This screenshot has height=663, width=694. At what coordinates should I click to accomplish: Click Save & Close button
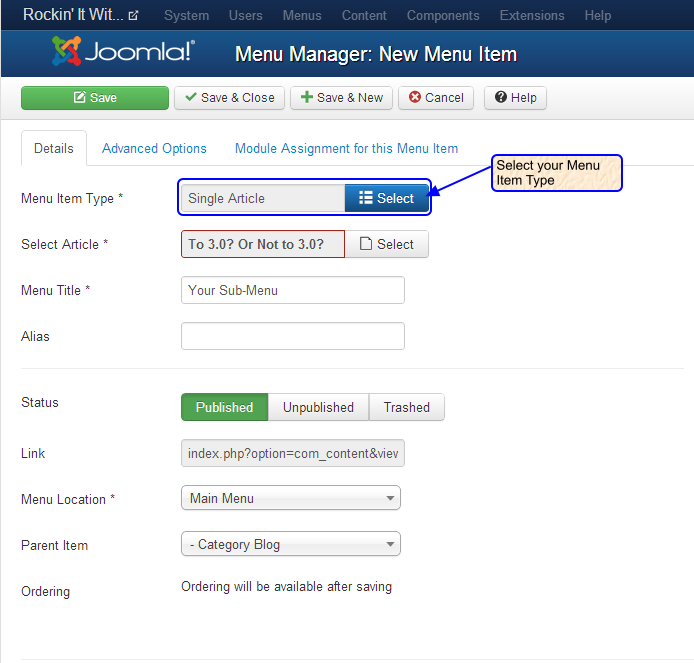click(x=229, y=98)
